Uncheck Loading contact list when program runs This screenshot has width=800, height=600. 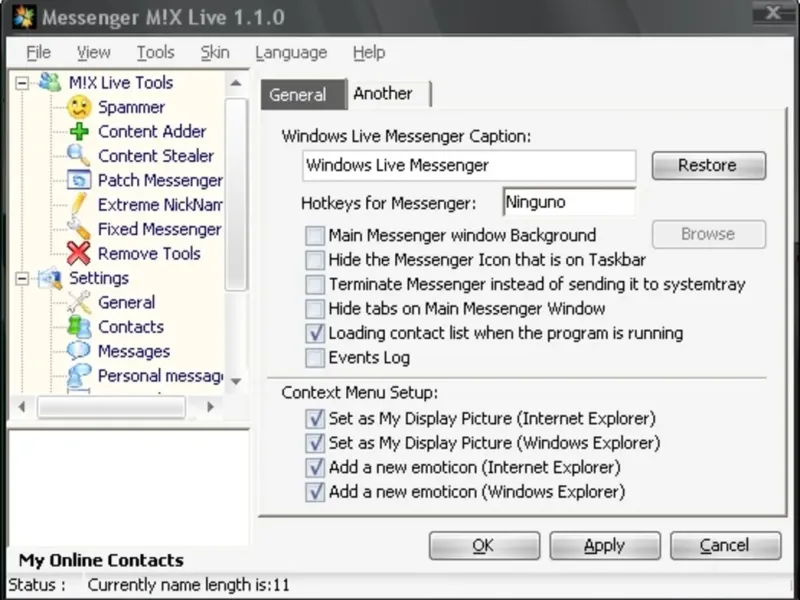[315, 333]
